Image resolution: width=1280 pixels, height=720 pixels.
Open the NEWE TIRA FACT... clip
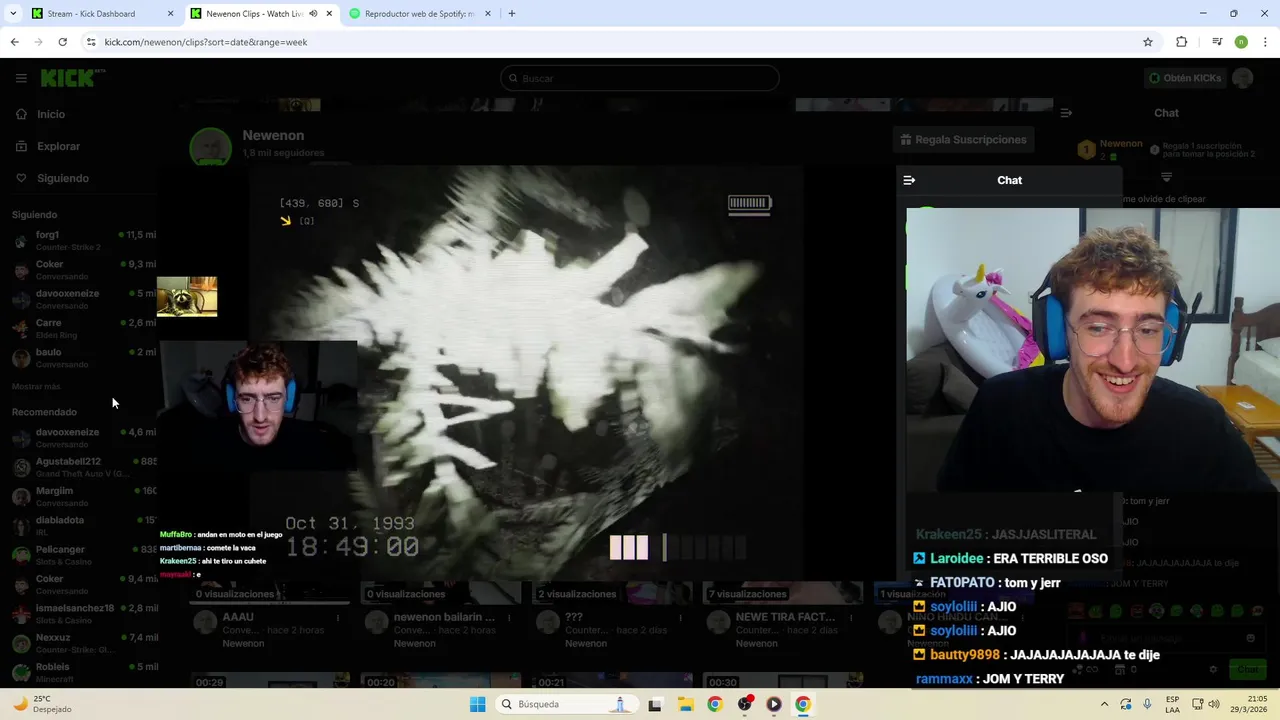point(783,617)
